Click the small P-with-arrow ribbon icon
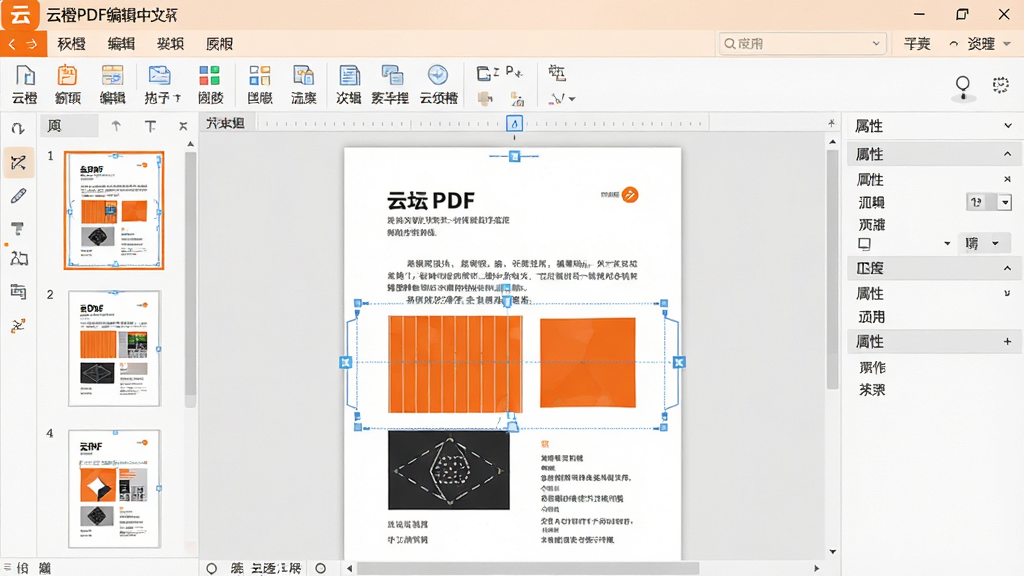 coord(514,72)
